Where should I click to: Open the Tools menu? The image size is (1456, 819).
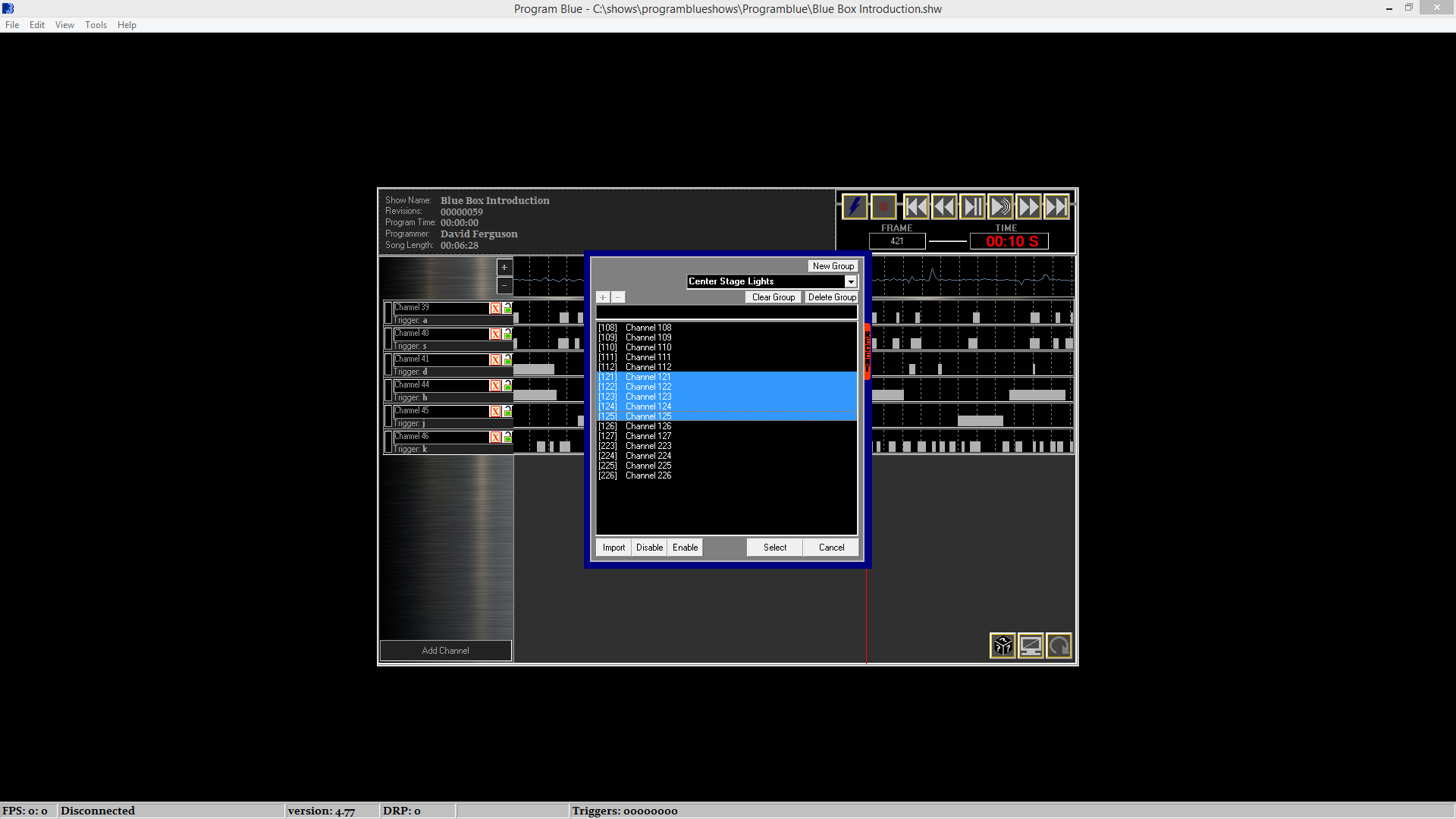coord(96,24)
